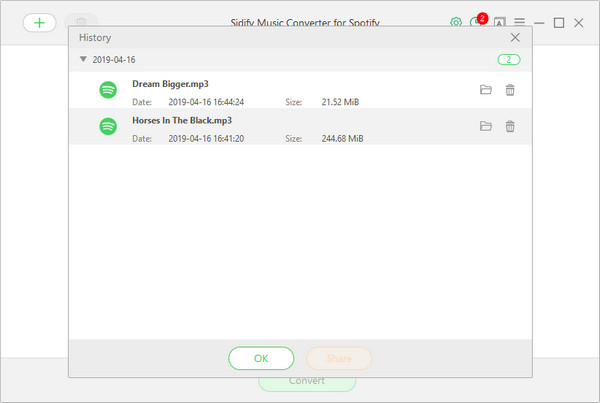Close the History dialog
The image size is (600, 403).
515,38
